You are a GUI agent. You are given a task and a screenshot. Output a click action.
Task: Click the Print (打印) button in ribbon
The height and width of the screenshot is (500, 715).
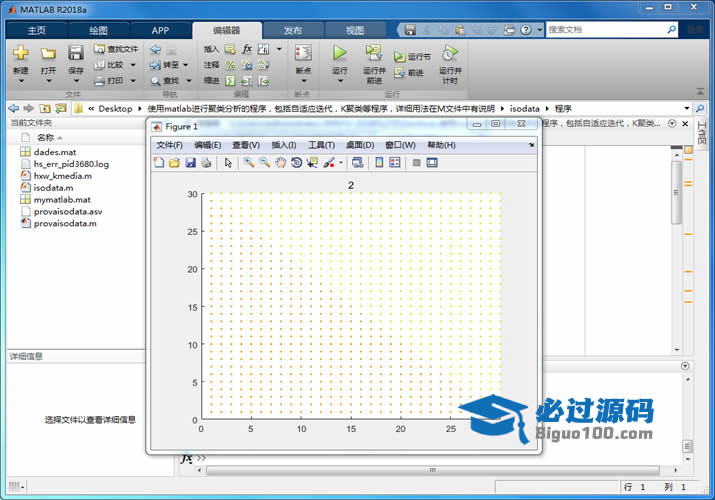pos(109,81)
